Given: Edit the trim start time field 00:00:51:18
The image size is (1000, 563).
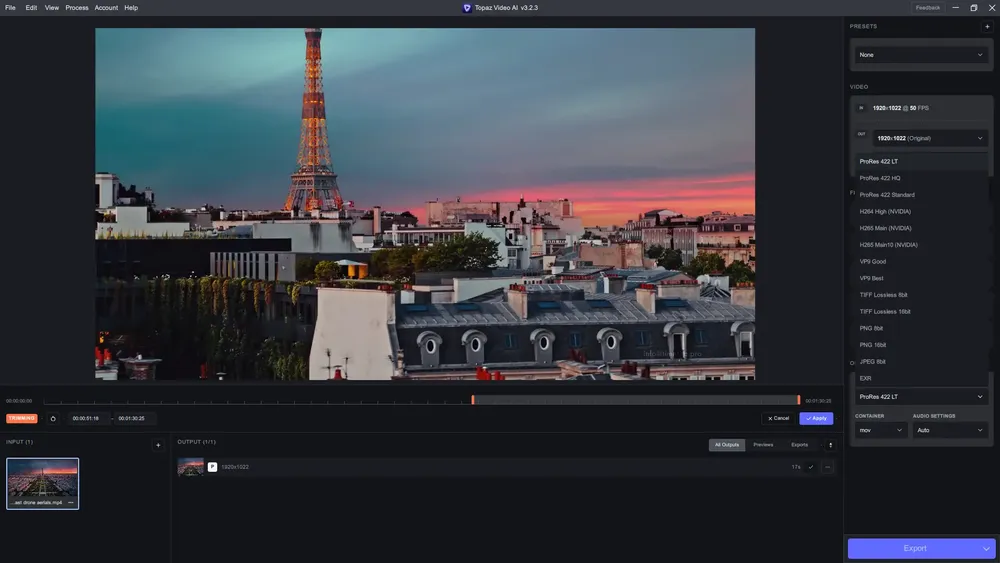Looking at the screenshot, I should pos(85,419).
